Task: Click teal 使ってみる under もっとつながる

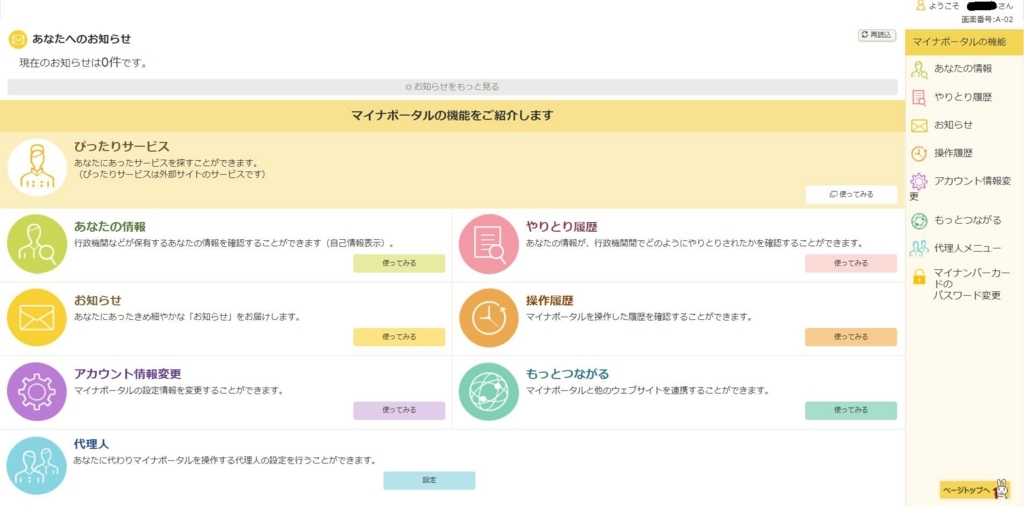Action: click(851, 411)
